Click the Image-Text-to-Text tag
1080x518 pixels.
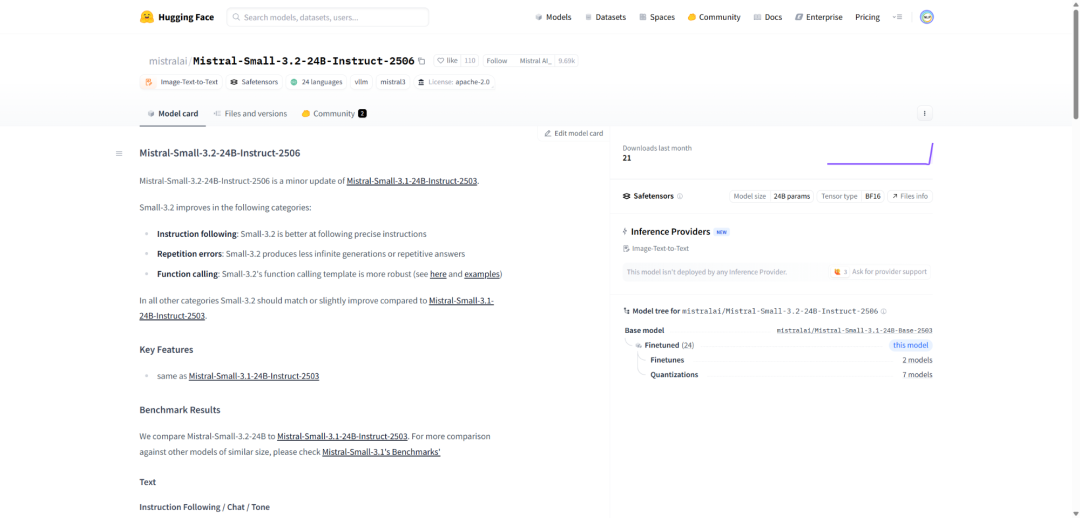[x=181, y=82]
